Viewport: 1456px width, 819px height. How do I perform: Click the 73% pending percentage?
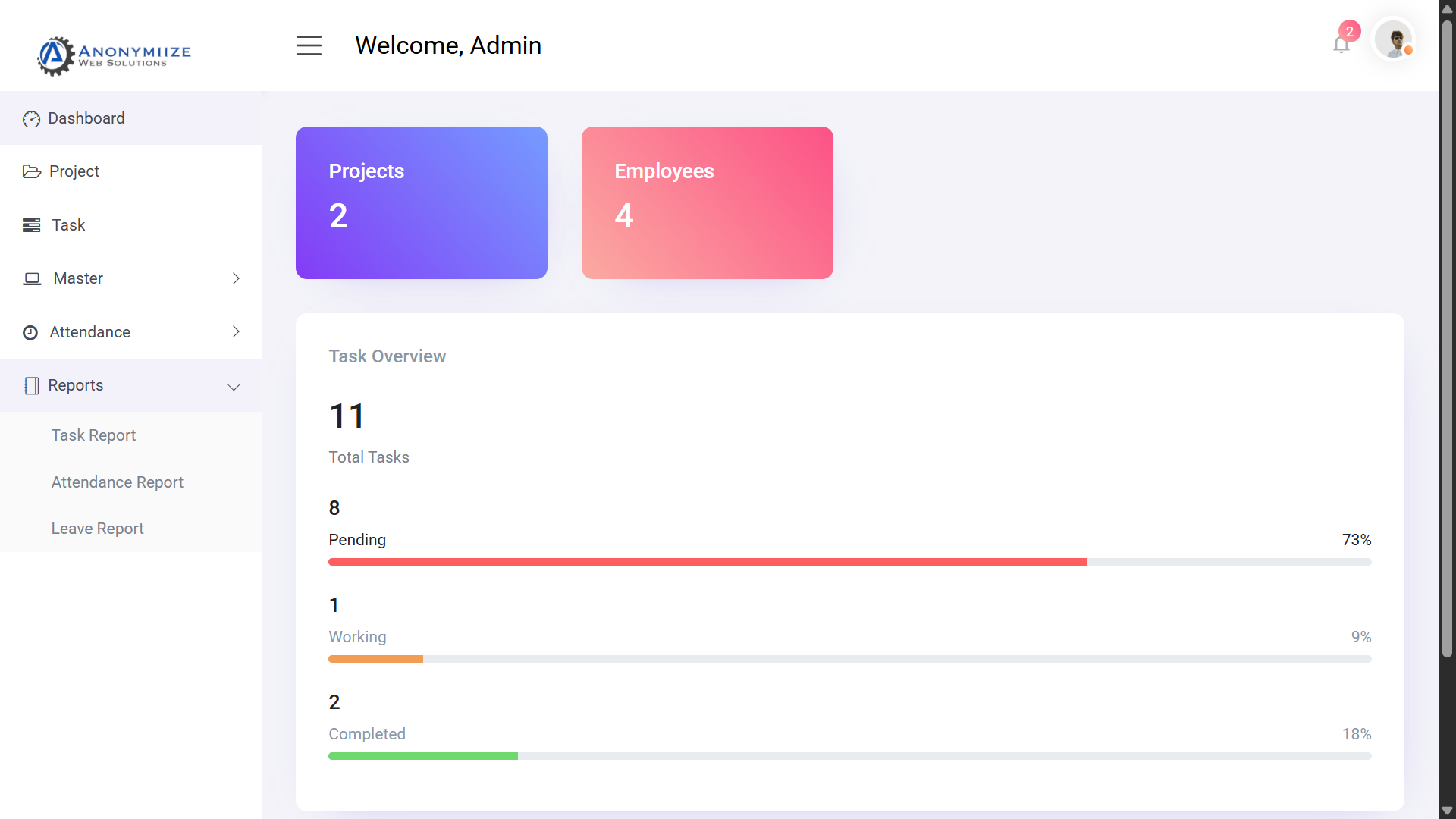[x=1357, y=540]
